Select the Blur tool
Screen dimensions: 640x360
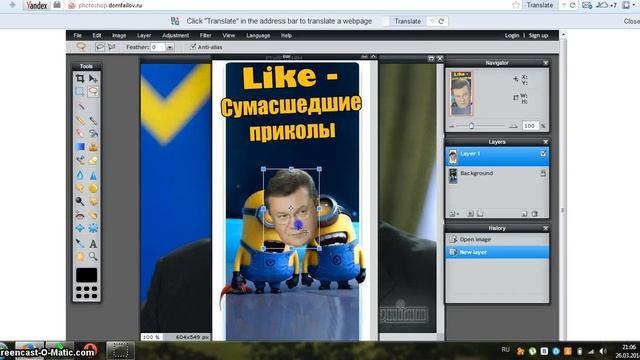pos(80,175)
